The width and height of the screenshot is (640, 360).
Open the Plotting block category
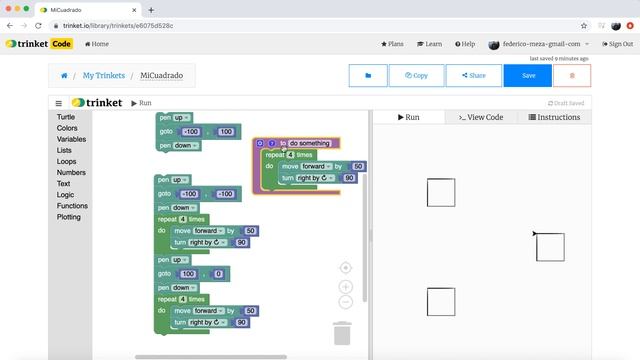click(x=69, y=217)
